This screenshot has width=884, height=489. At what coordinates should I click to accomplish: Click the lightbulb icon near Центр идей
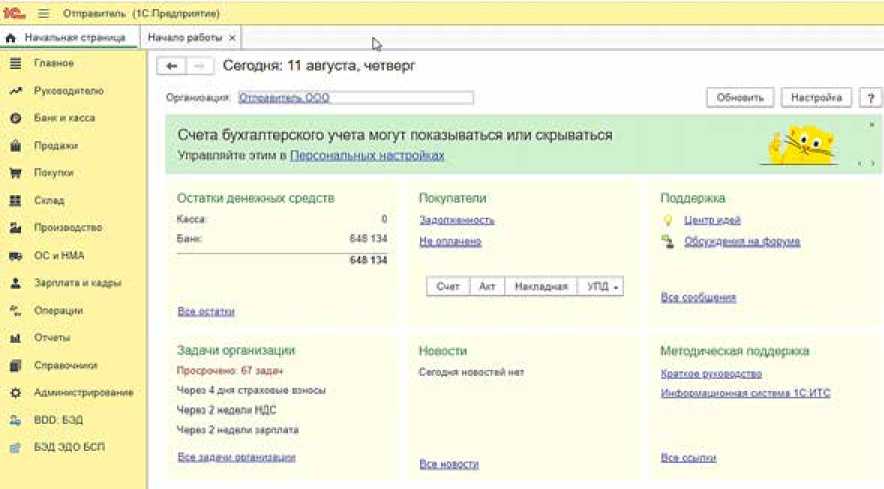click(x=668, y=220)
